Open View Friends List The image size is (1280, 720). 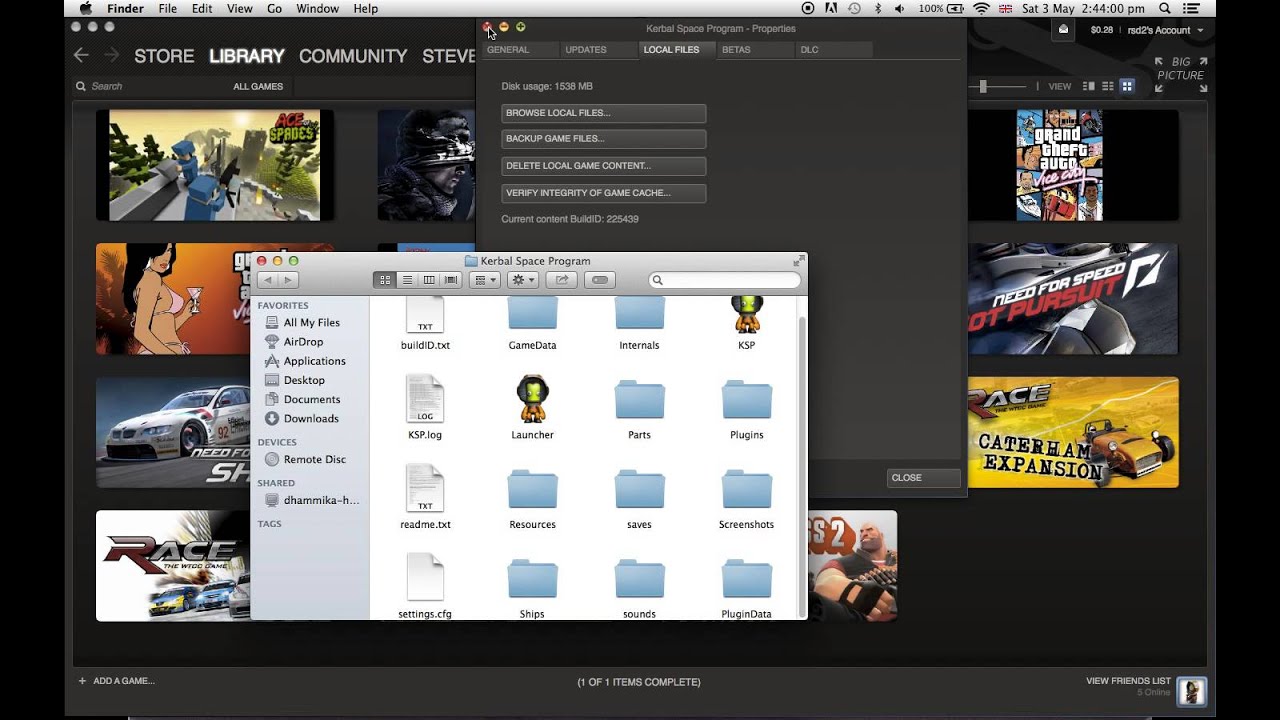pyautogui.click(x=1128, y=681)
